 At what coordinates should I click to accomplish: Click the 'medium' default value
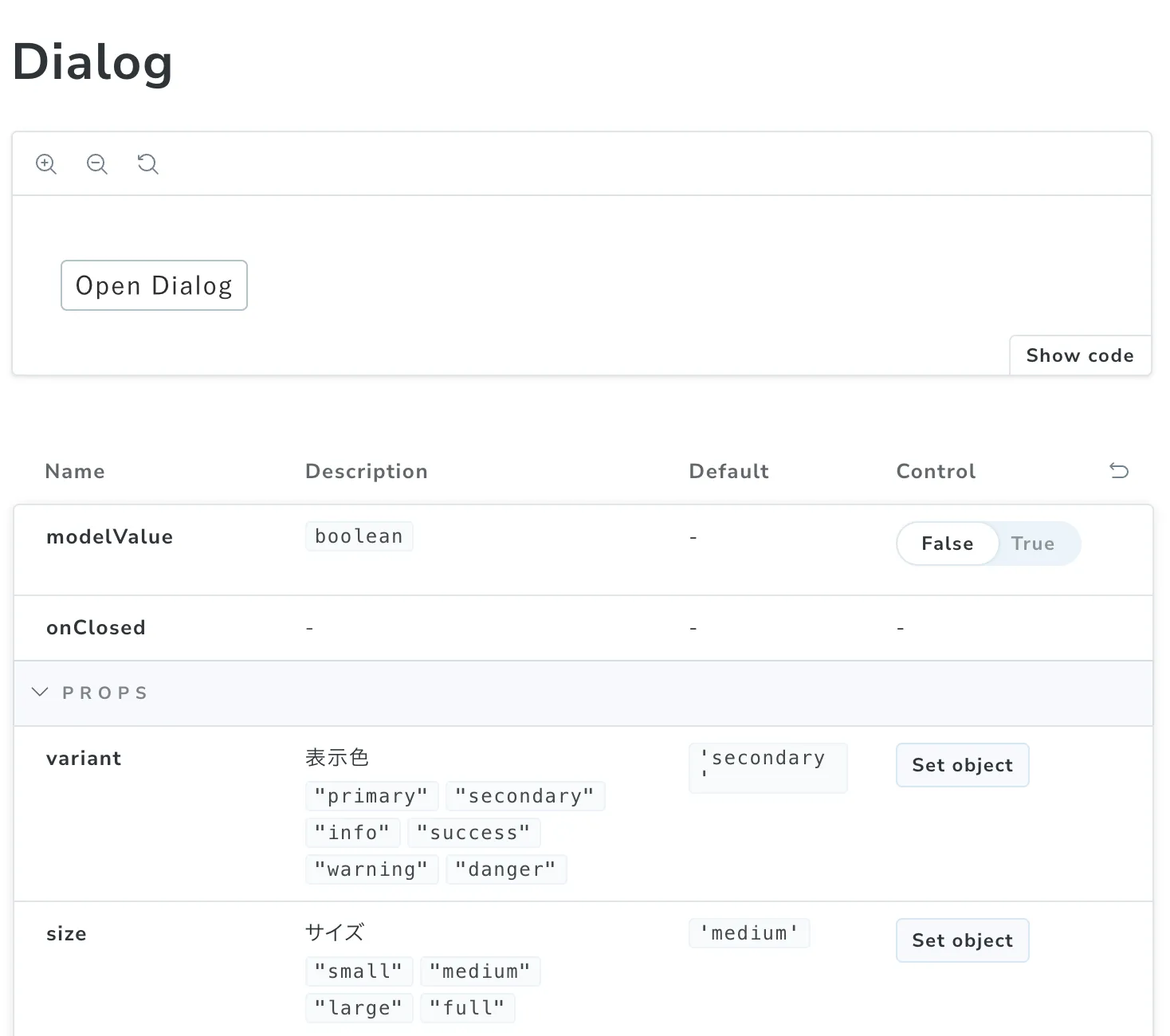[749, 933]
